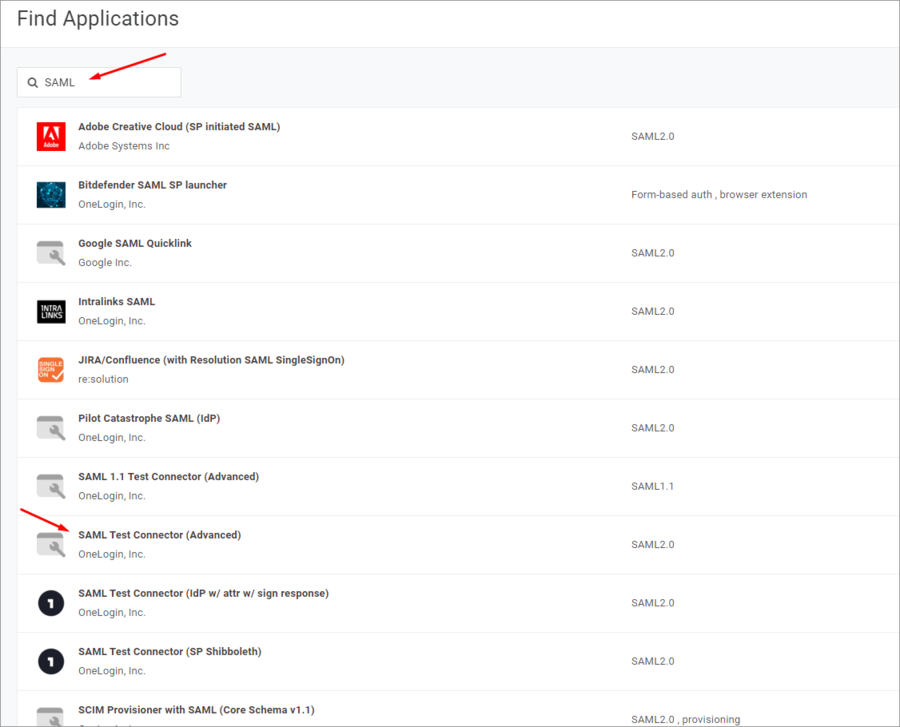Click the Bitdefender SAML SP launcher icon
The width and height of the screenshot is (900, 727).
point(51,194)
